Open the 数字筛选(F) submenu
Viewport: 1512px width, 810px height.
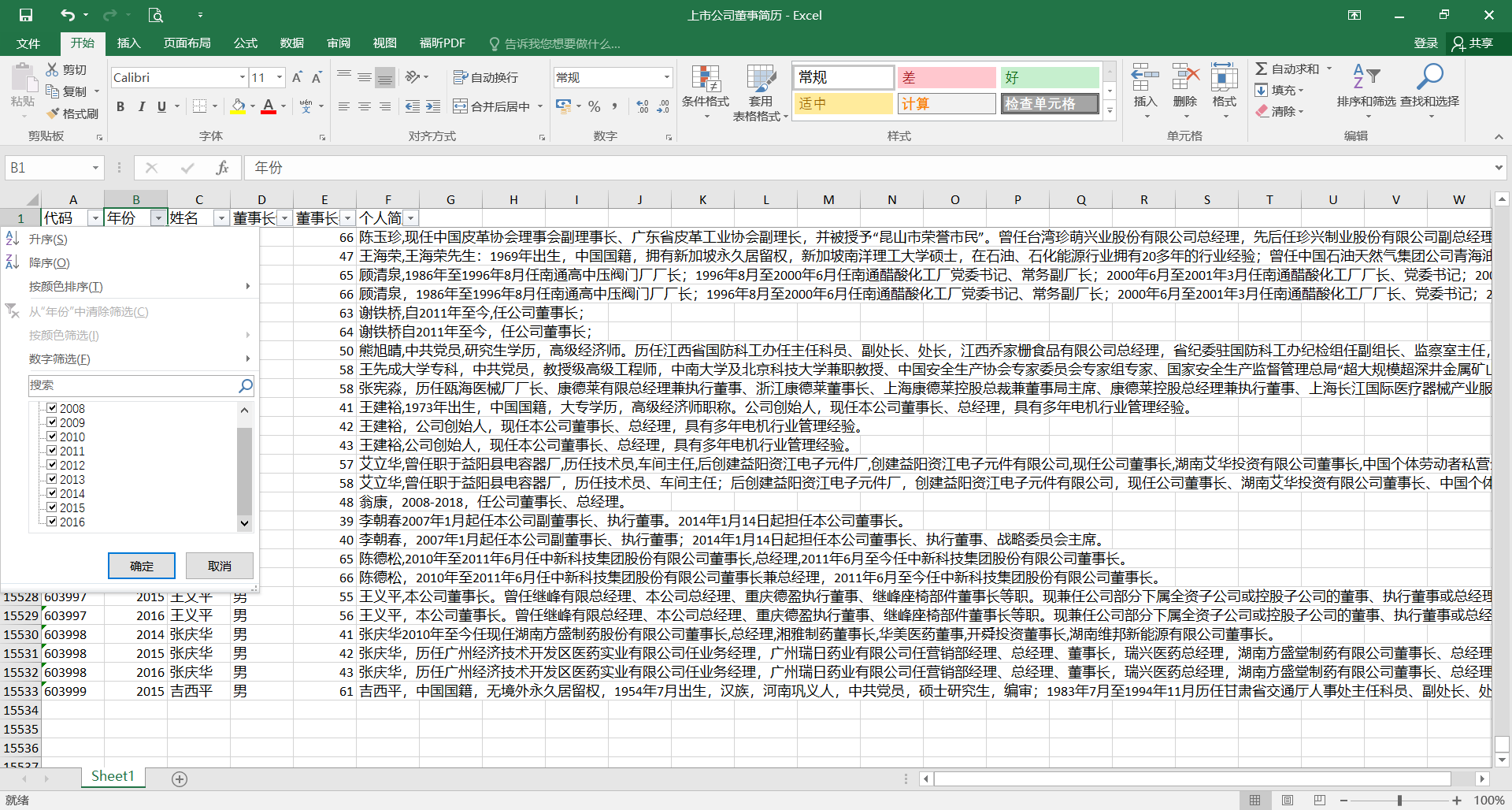coord(130,359)
